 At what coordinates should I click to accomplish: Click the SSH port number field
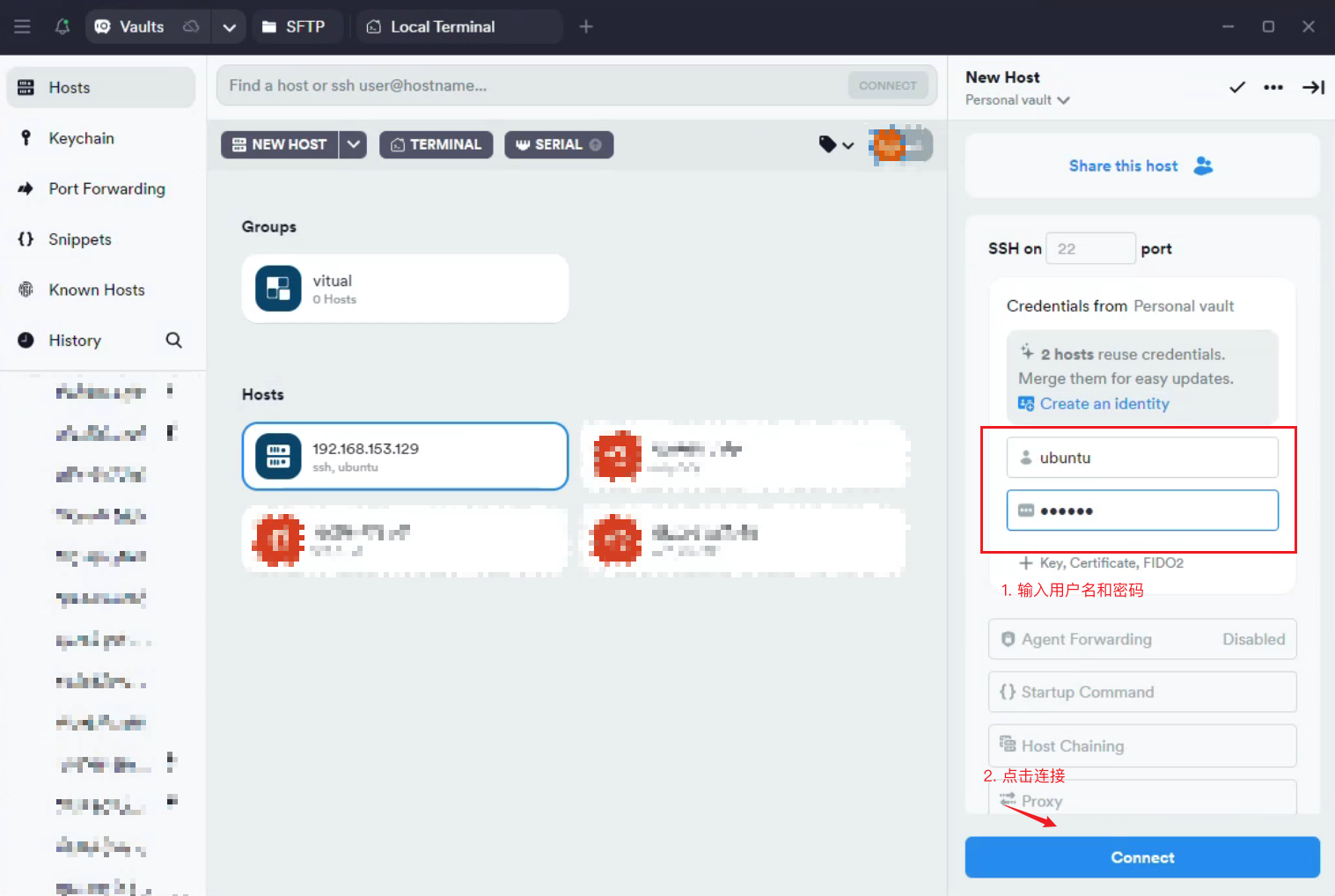click(1089, 249)
